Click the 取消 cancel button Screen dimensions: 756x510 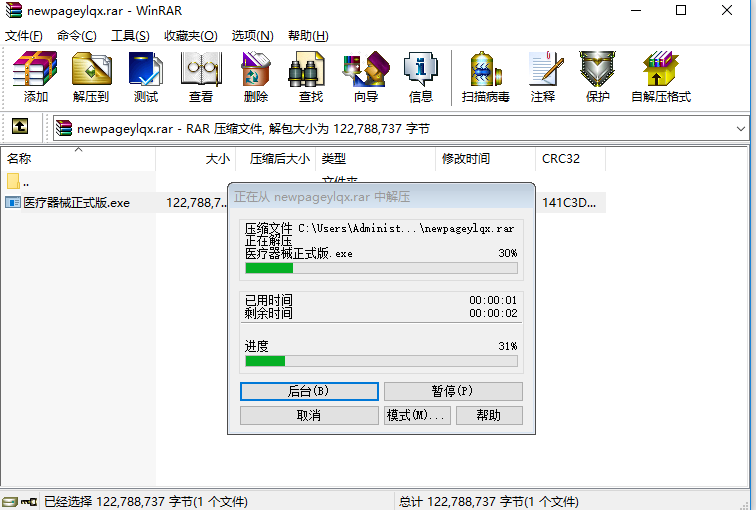309,416
